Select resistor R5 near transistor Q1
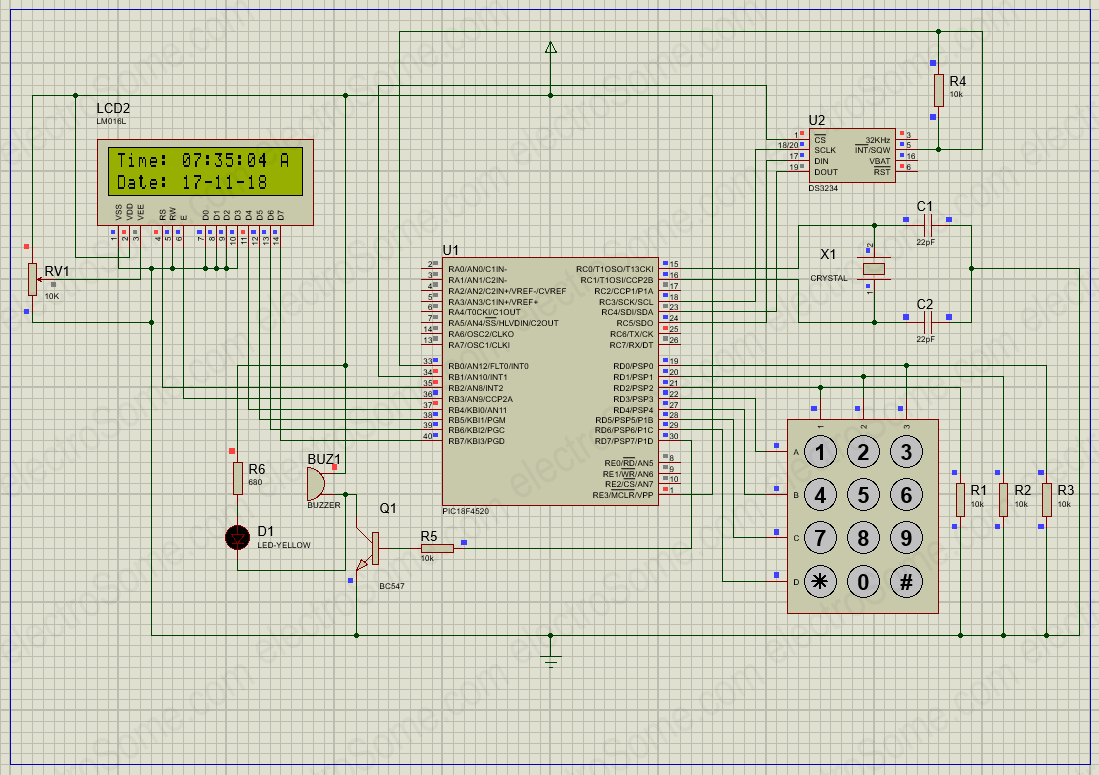Viewport: 1099px width, 775px height. (x=436, y=548)
